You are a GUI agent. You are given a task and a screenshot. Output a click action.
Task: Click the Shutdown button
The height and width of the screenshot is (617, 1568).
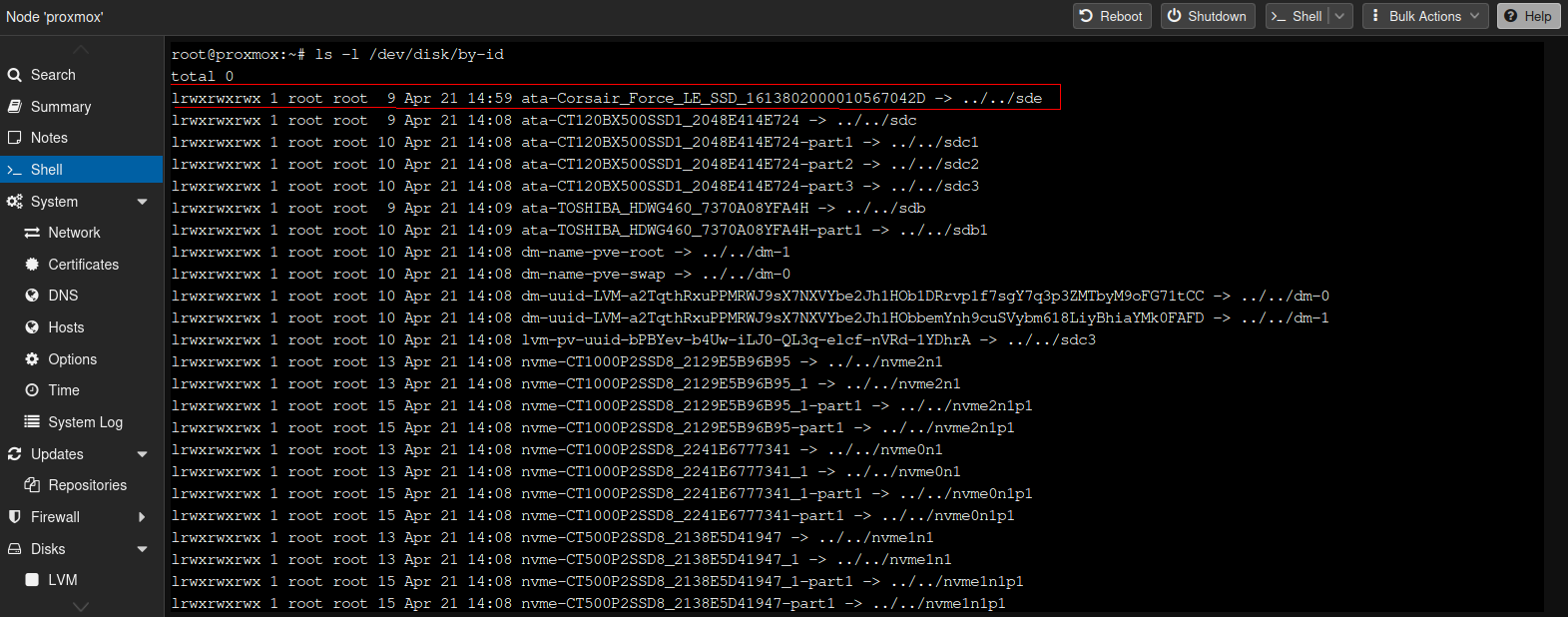pyautogui.click(x=1208, y=16)
